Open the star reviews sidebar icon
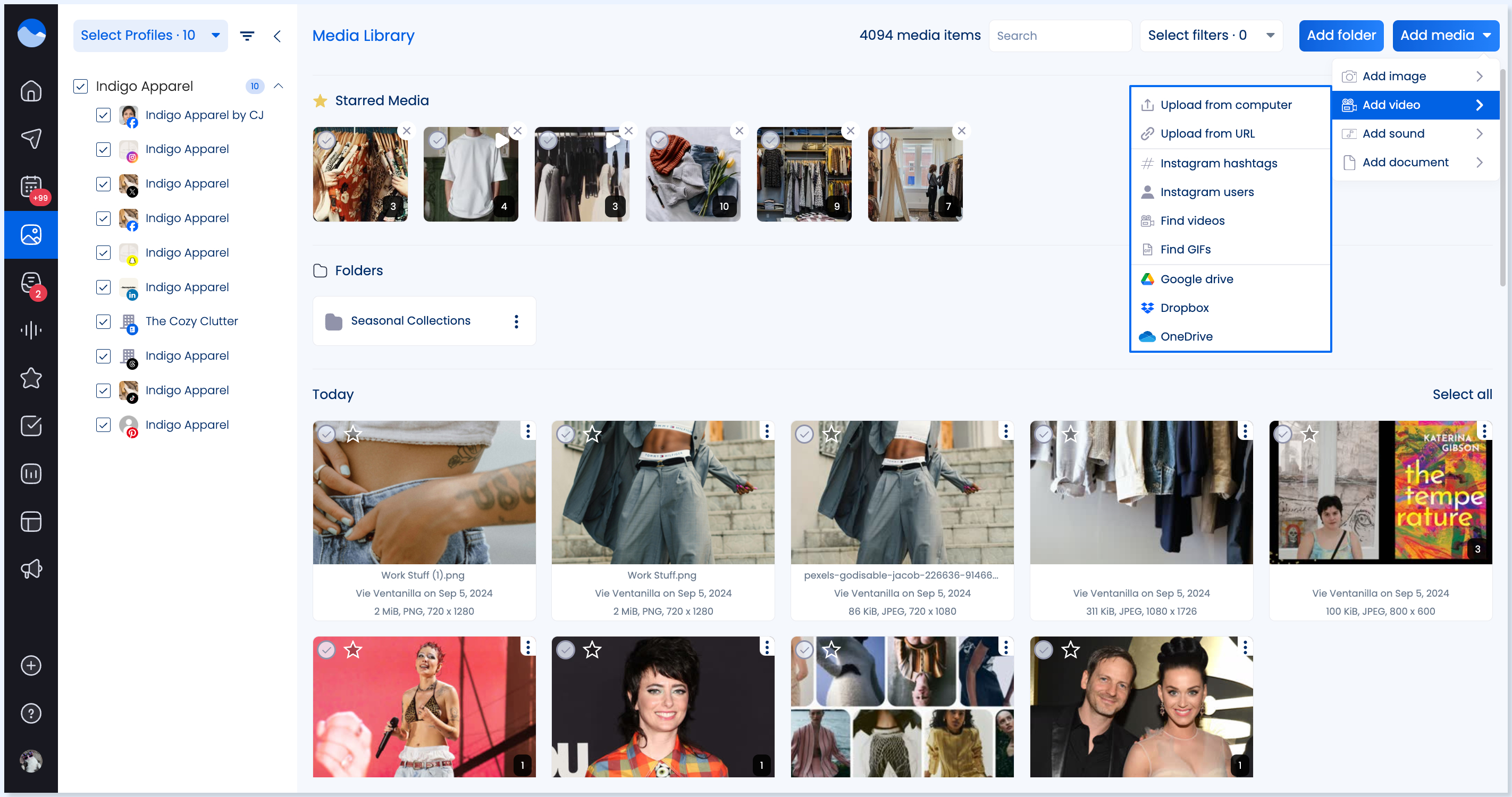 click(31, 378)
